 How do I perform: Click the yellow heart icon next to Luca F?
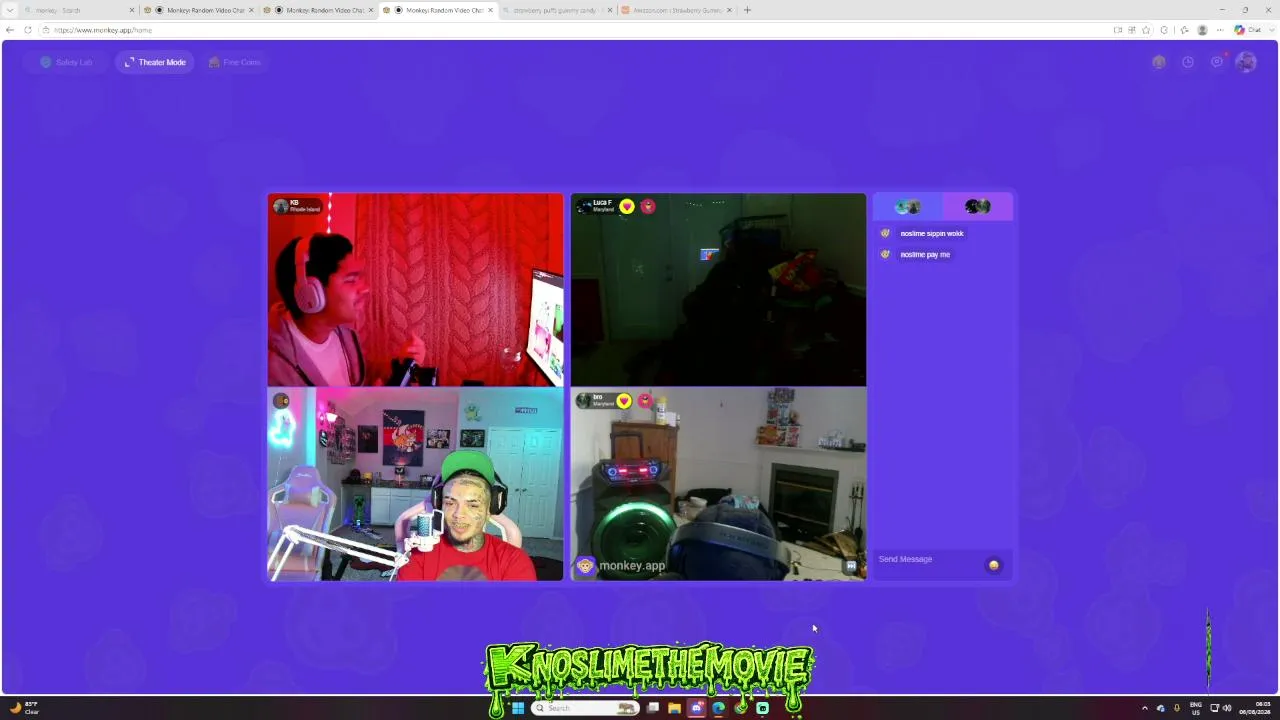click(x=626, y=206)
